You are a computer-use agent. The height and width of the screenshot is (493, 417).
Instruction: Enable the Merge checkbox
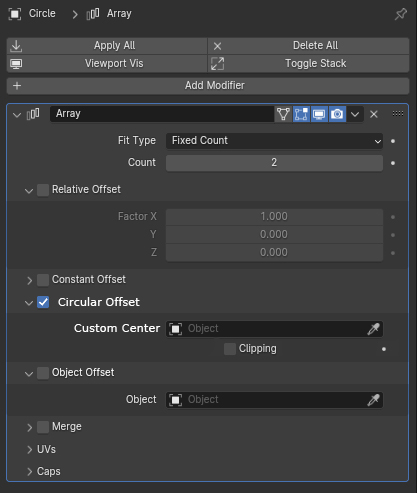coord(43,427)
